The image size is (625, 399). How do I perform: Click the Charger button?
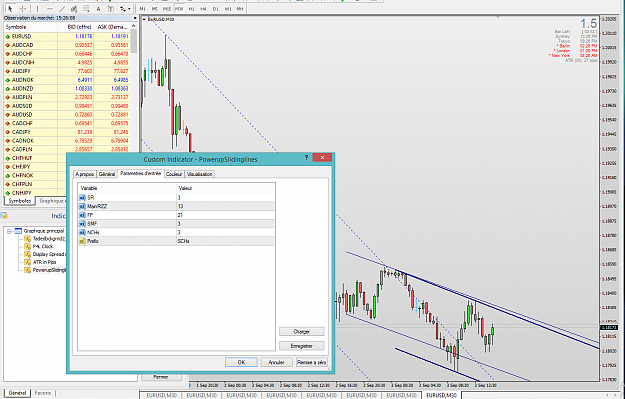pos(301,332)
